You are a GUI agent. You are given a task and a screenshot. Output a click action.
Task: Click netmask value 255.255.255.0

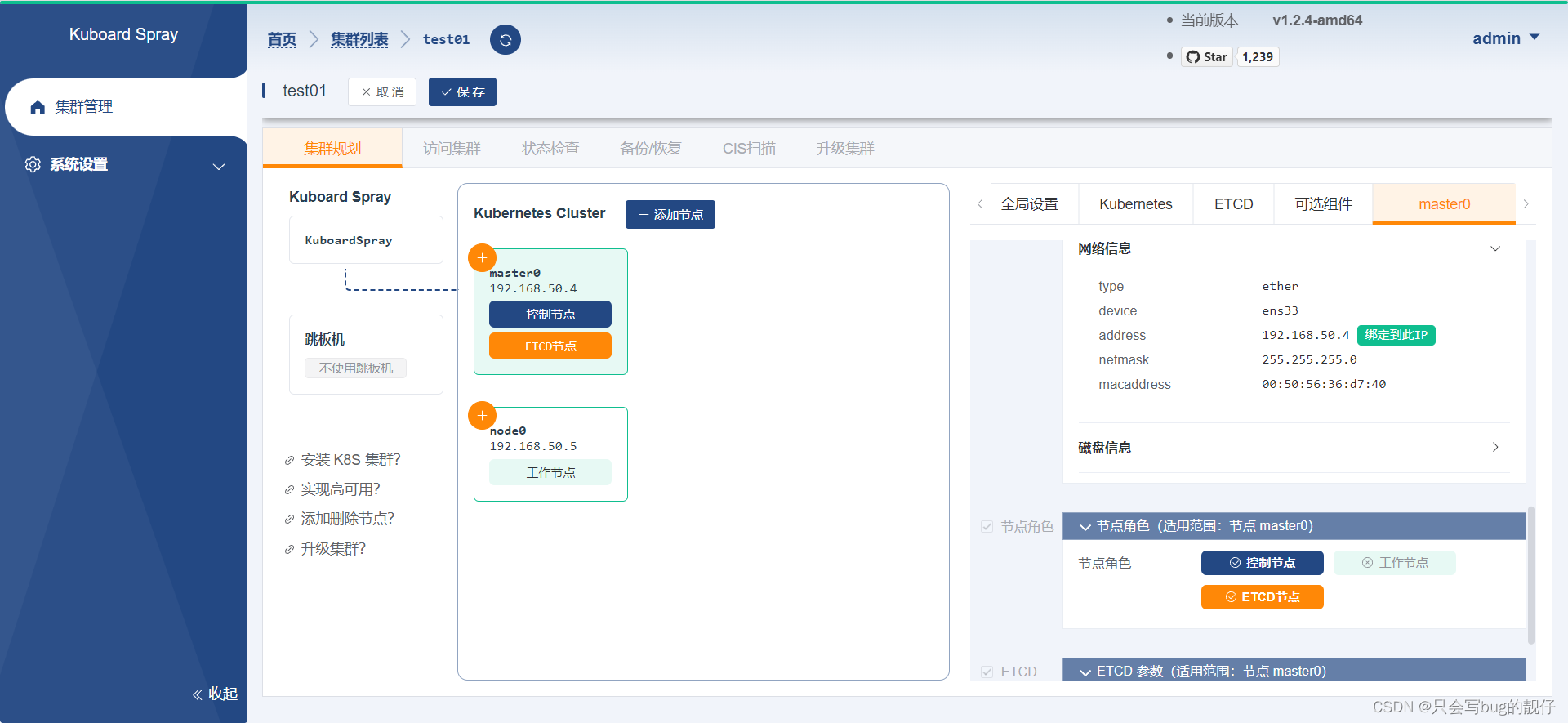click(1309, 359)
